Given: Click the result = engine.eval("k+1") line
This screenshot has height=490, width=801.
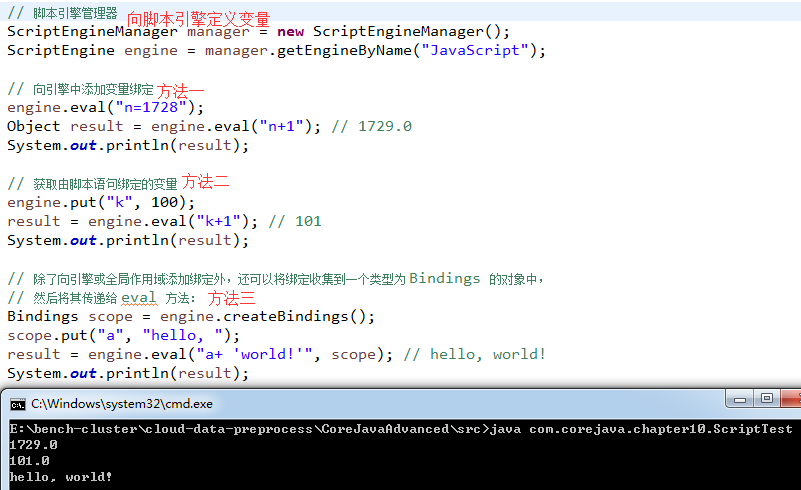Looking at the screenshot, I should coord(164,222).
